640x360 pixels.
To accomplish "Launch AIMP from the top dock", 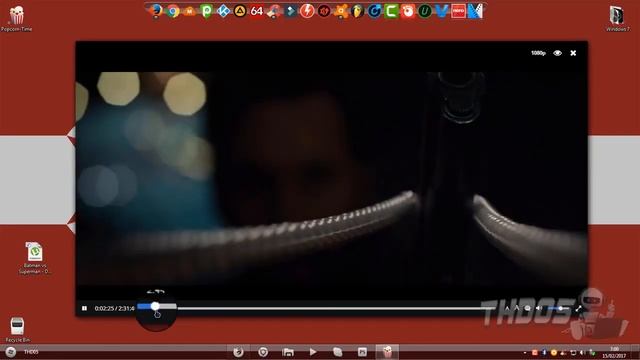I will (x=240, y=11).
